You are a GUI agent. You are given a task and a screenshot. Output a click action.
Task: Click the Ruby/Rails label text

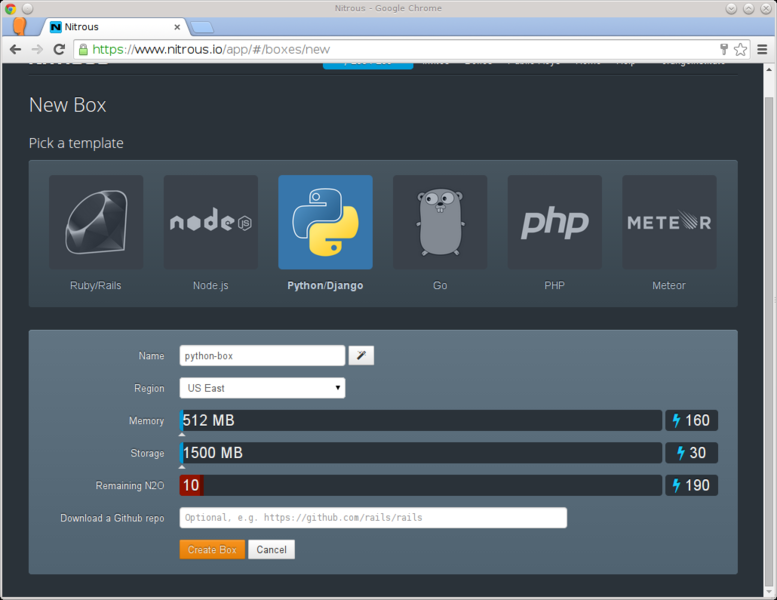pyautogui.click(x=96, y=285)
